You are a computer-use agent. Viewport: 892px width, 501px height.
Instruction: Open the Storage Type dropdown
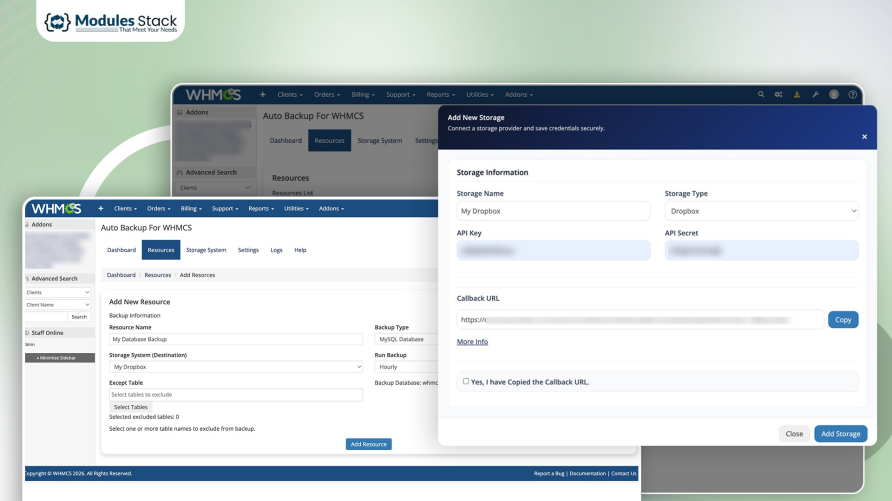(761, 211)
